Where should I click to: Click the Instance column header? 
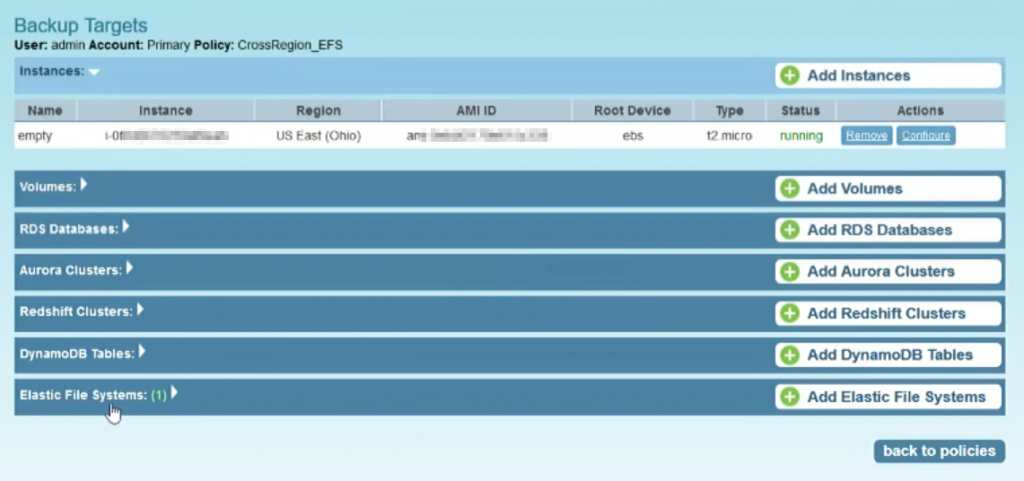click(x=166, y=110)
